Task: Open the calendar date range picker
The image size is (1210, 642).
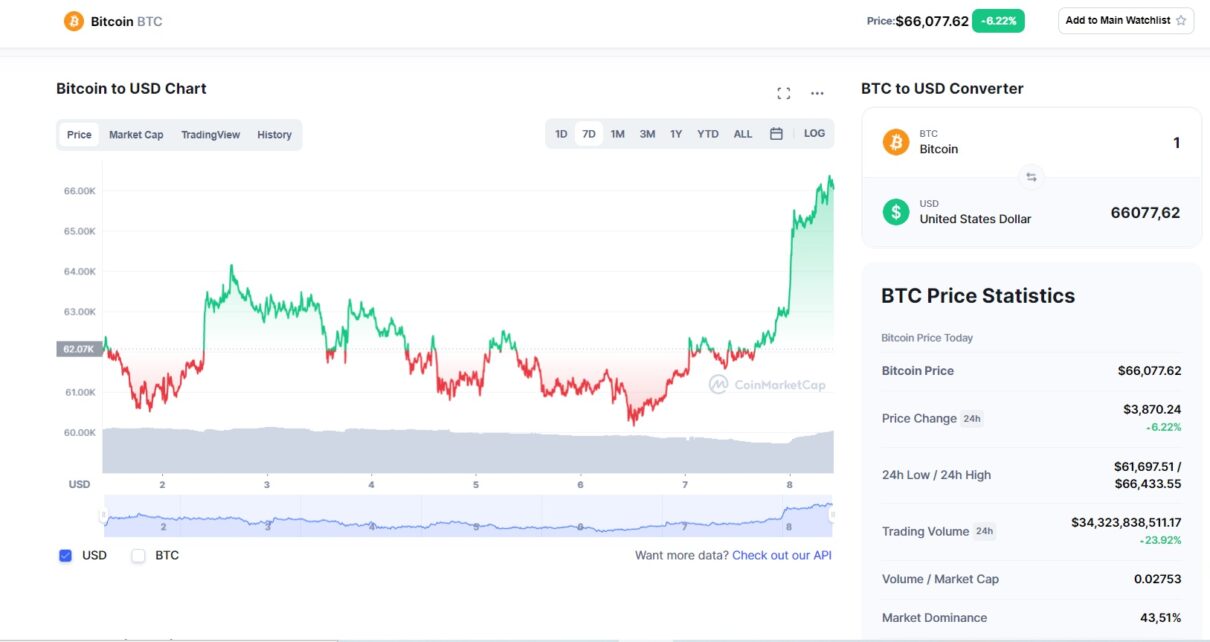Action: click(776, 134)
